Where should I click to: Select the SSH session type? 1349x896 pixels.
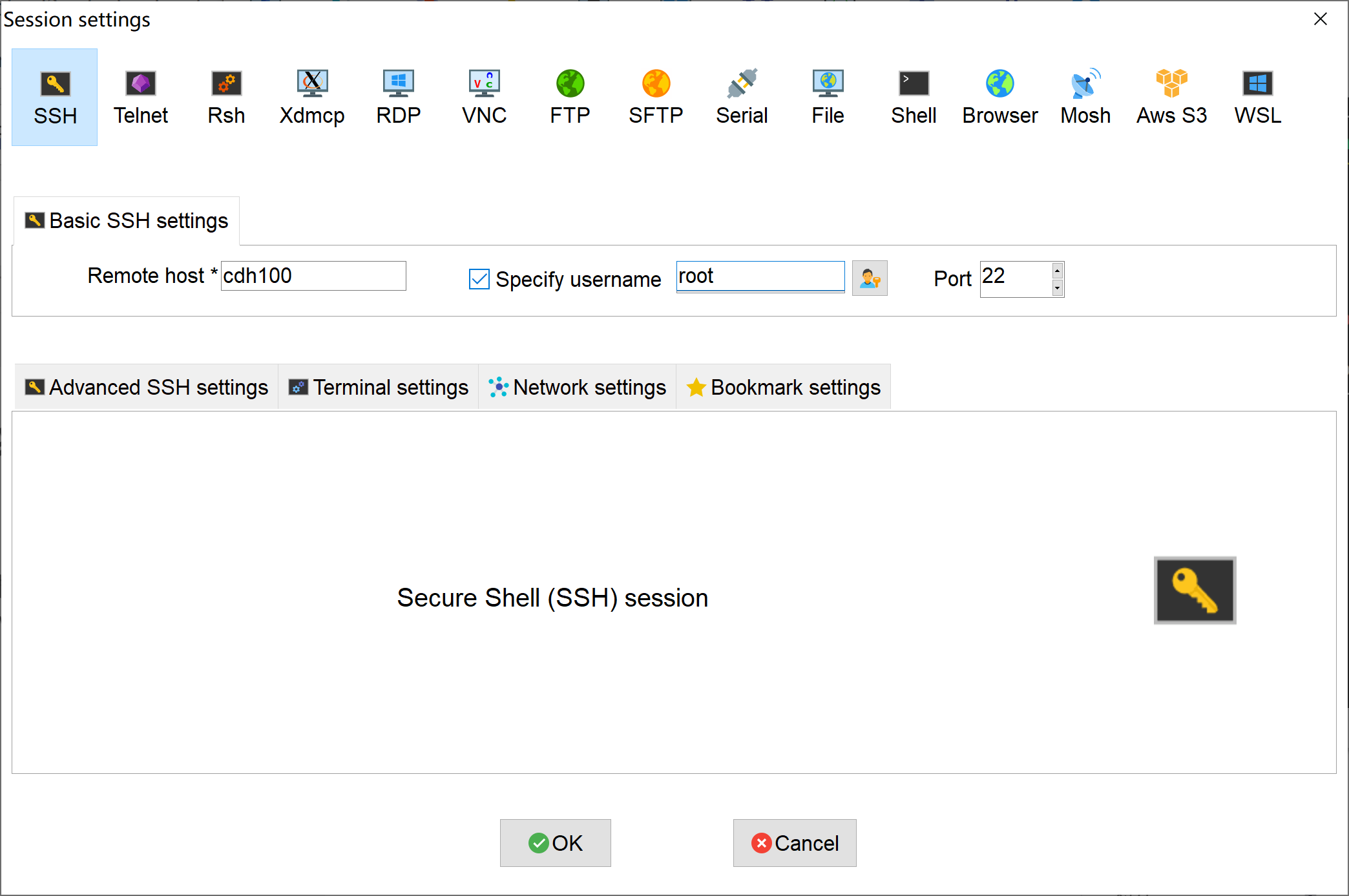click(x=55, y=97)
